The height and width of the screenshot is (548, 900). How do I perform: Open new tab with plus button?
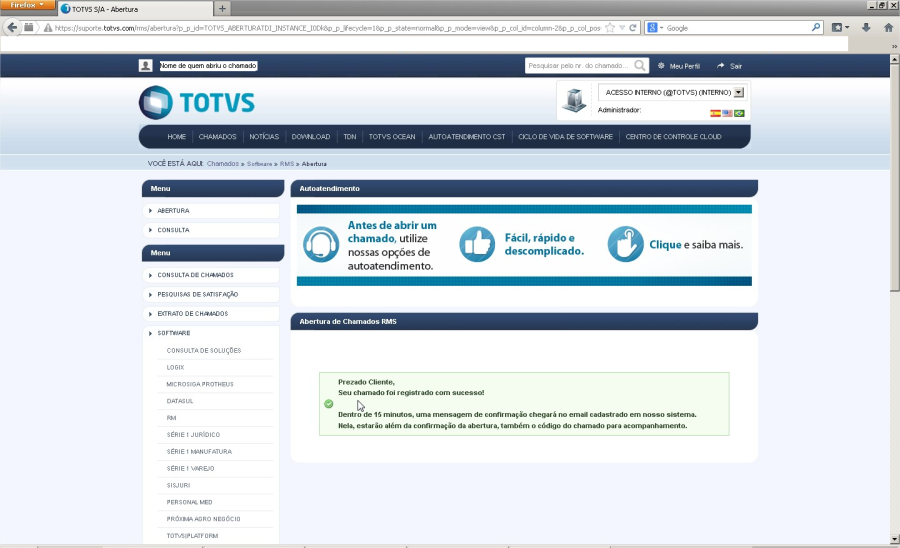222,9
